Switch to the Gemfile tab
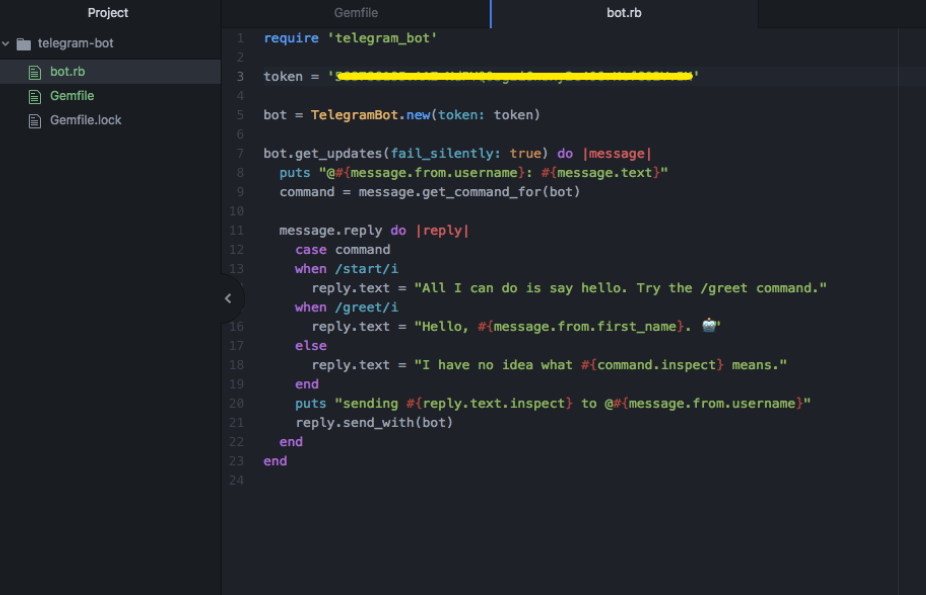 click(355, 13)
